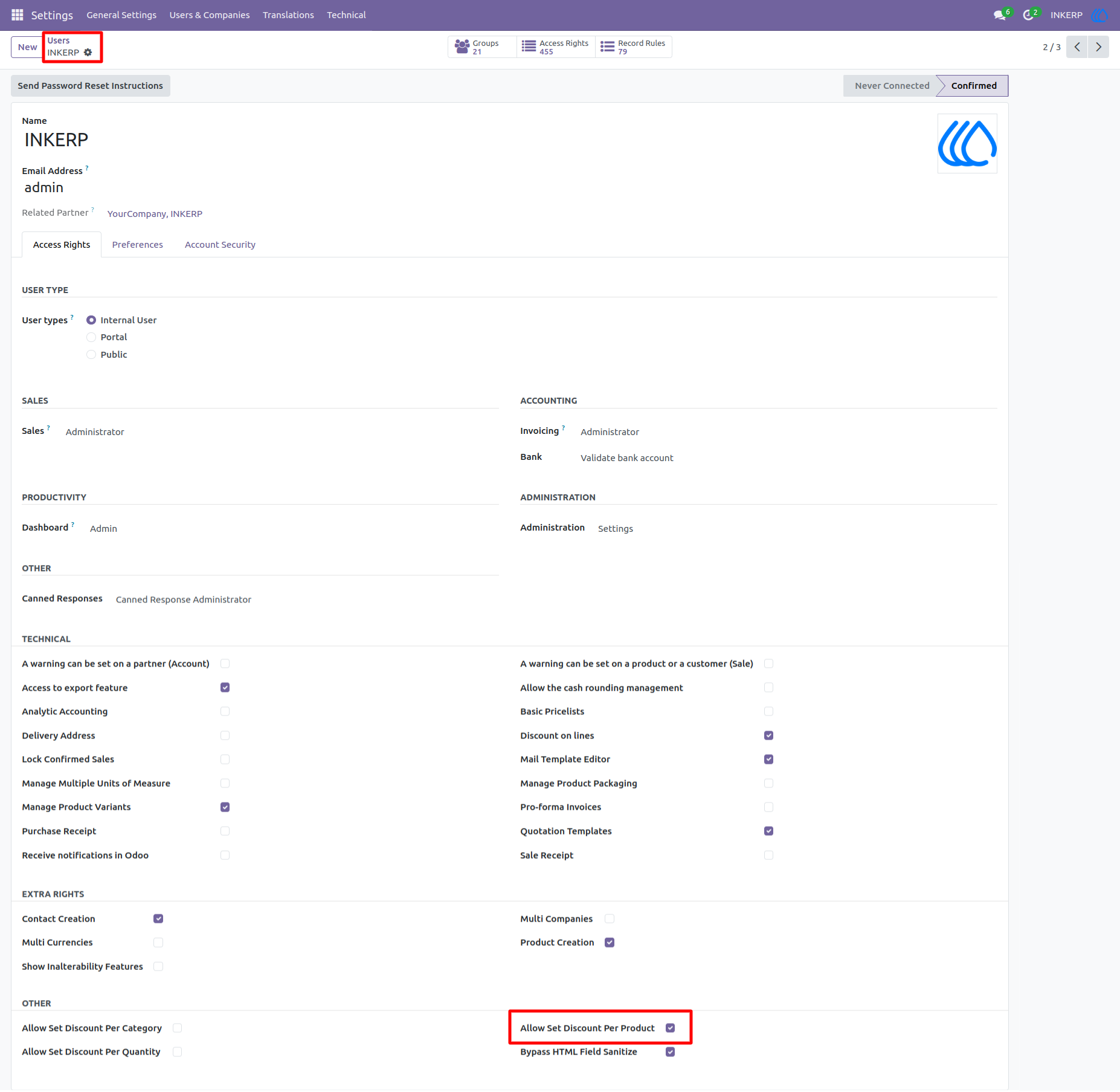Switch to the Preferences tab
Viewport: 1120px width, 1092px height.
coord(137,245)
